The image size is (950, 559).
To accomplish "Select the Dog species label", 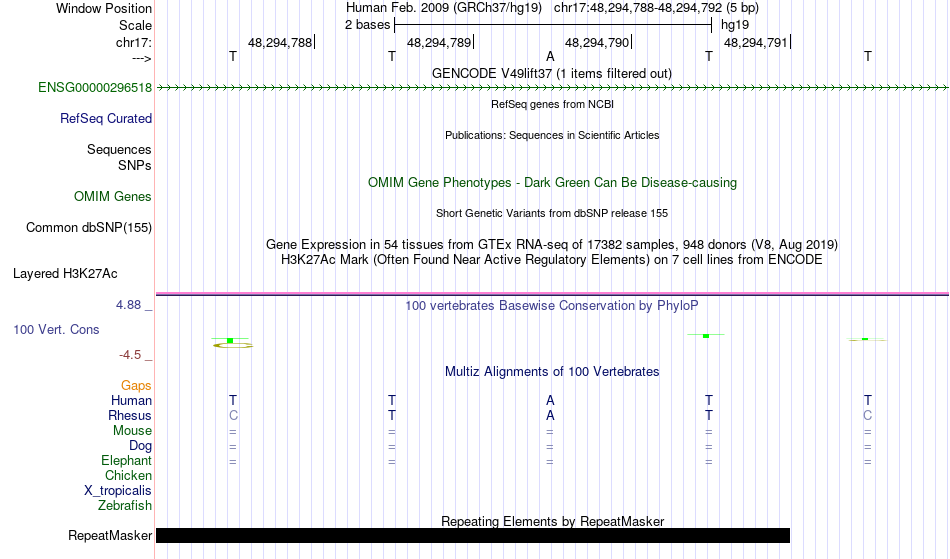I will [x=140, y=446].
